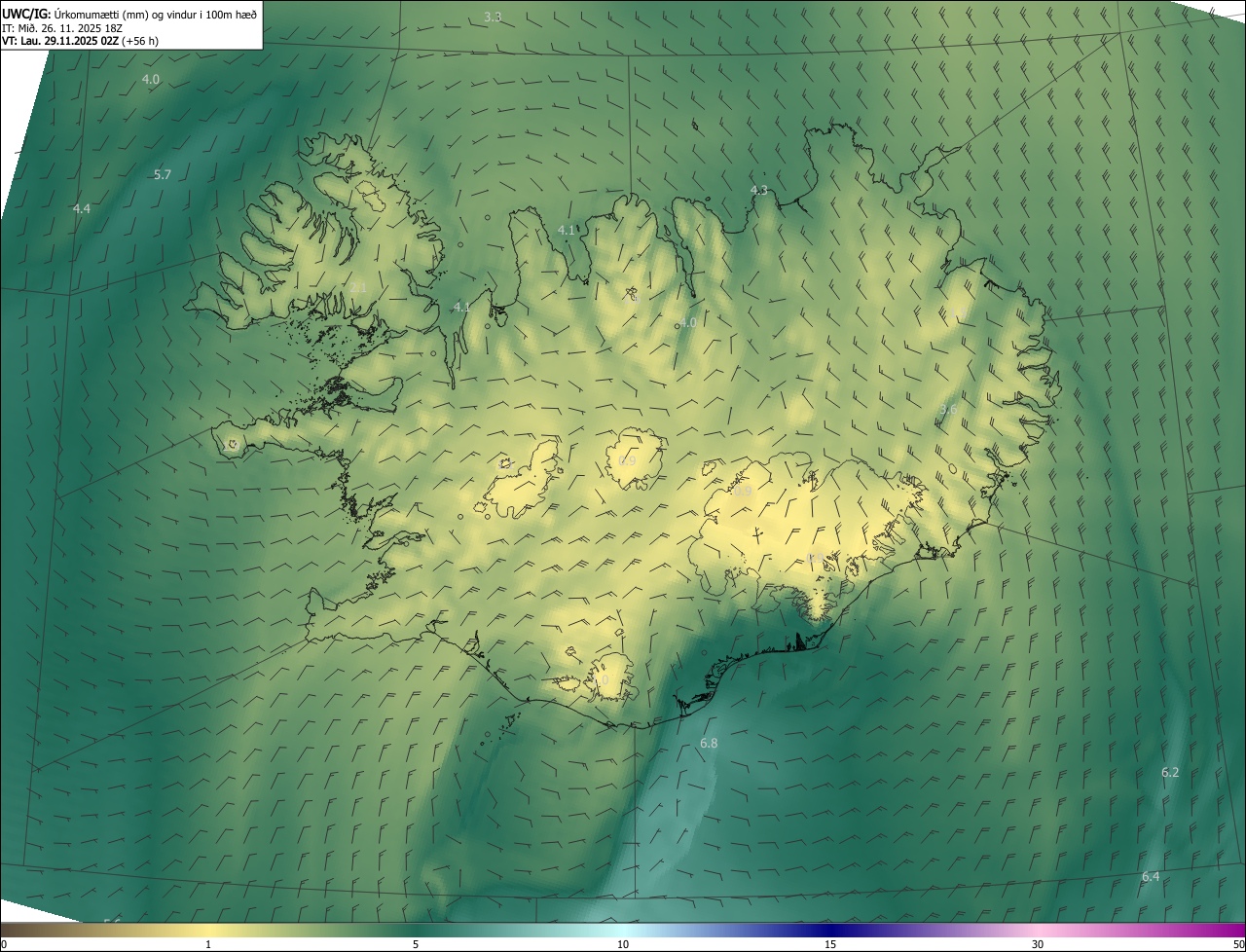Click the 4.3 value label on the map
Screen dimensions: 1246x952
[759, 191]
